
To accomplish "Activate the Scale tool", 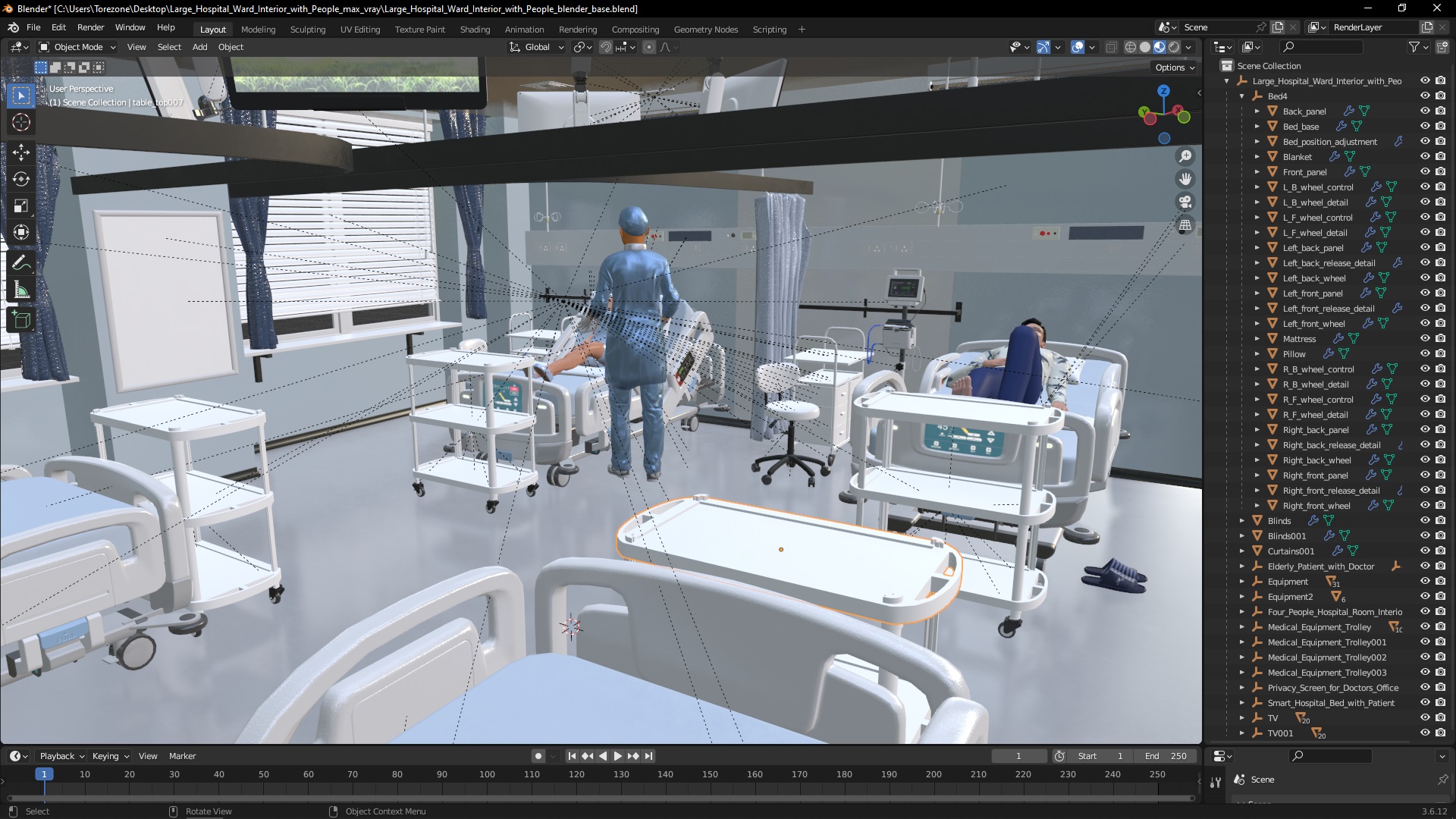I will 21,206.
